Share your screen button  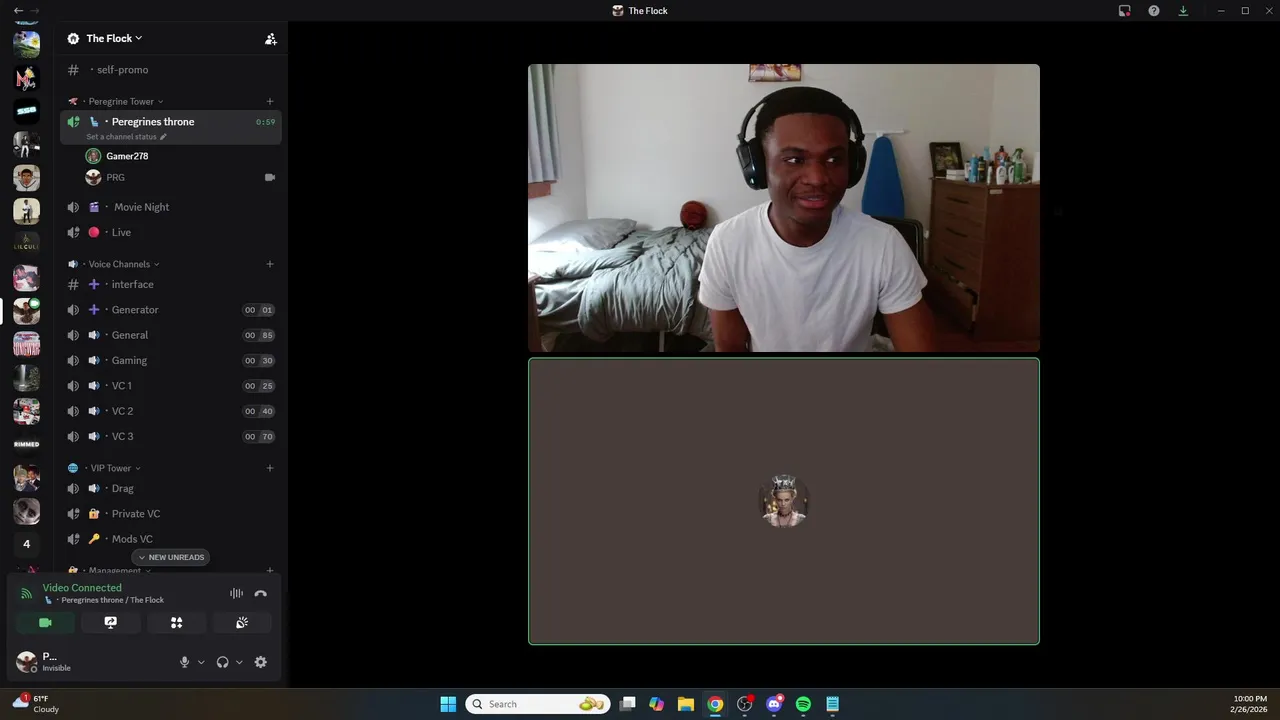(x=111, y=622)
